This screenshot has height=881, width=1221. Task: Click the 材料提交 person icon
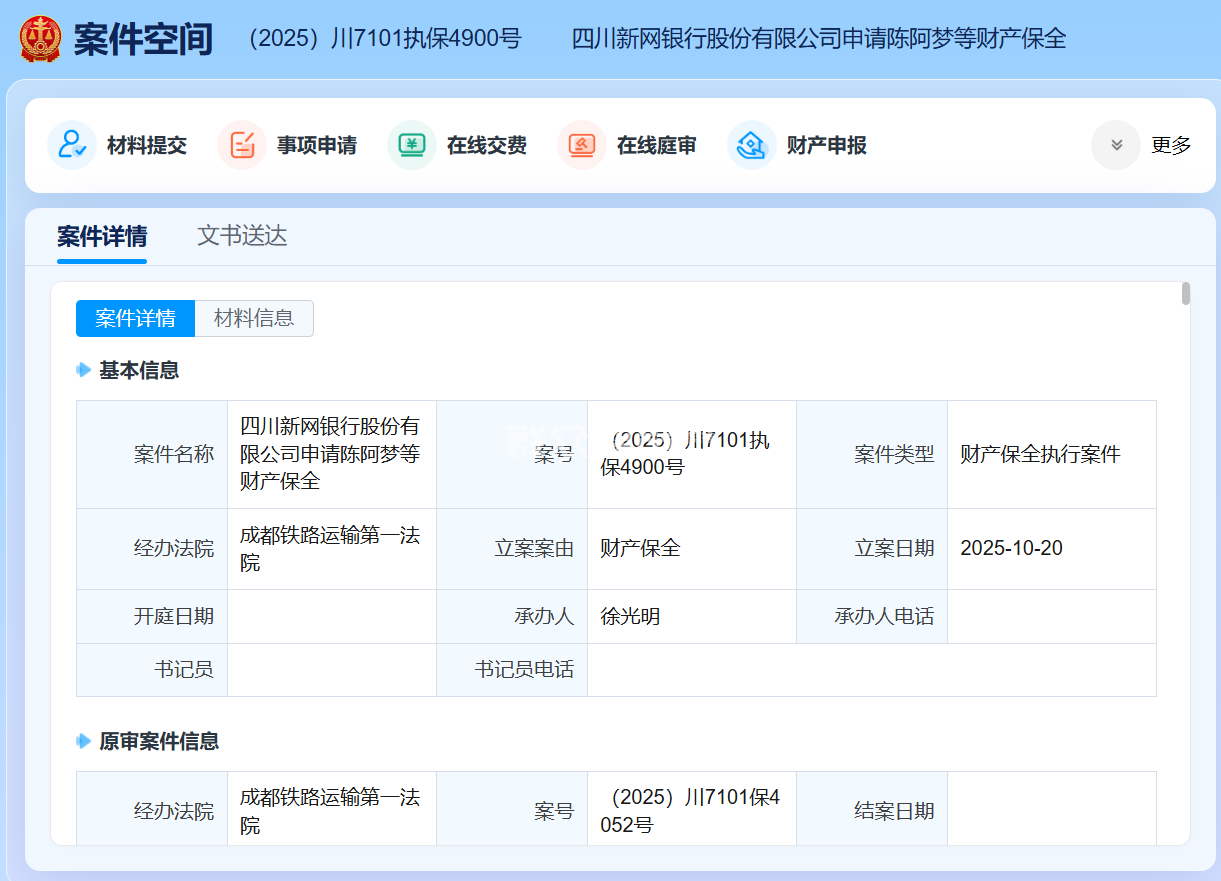(x=72, y=145)
